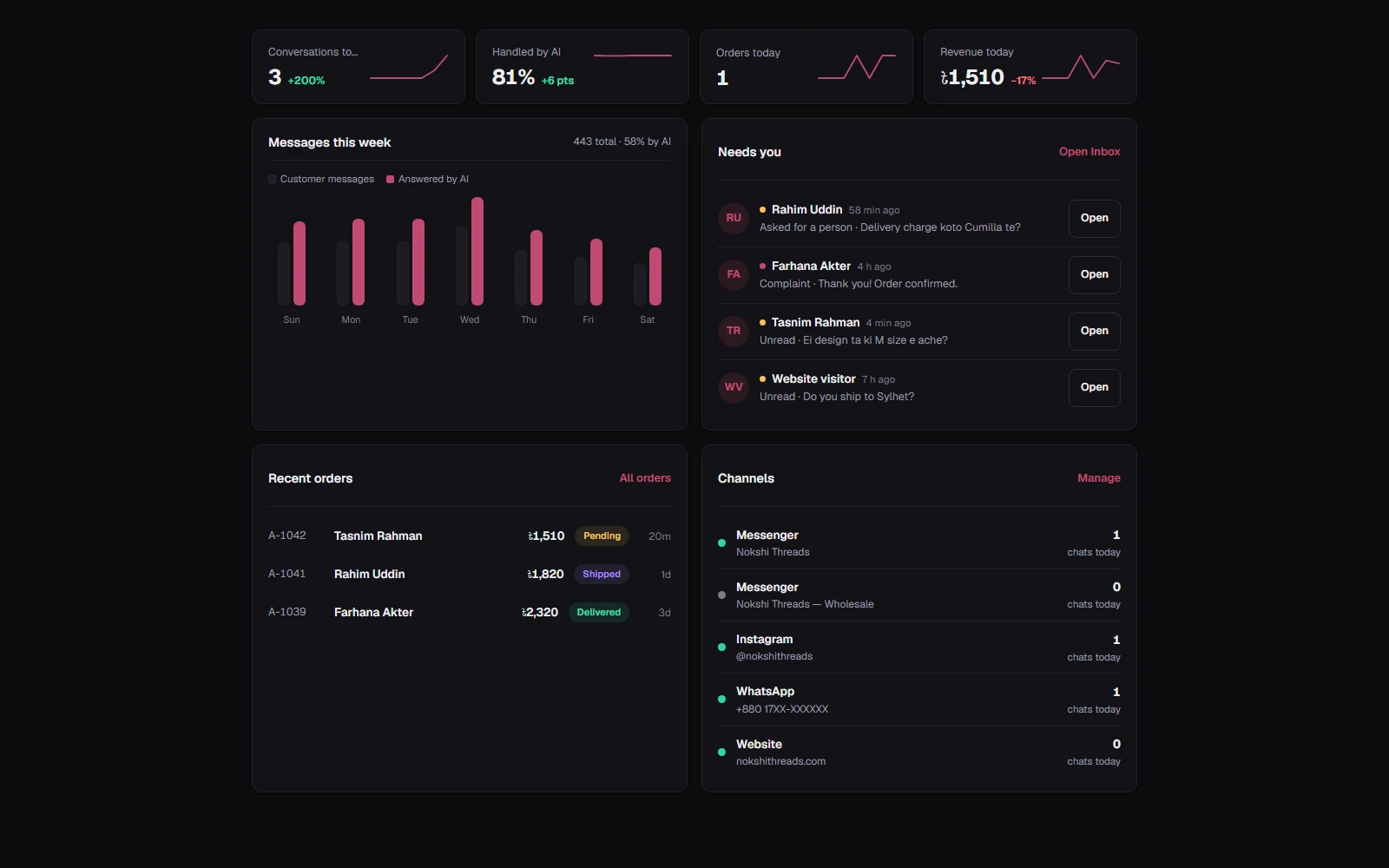Select the Tuesday AI-answered bar
This screenshot has width=1389, height=868.
(x=418, y=262)
